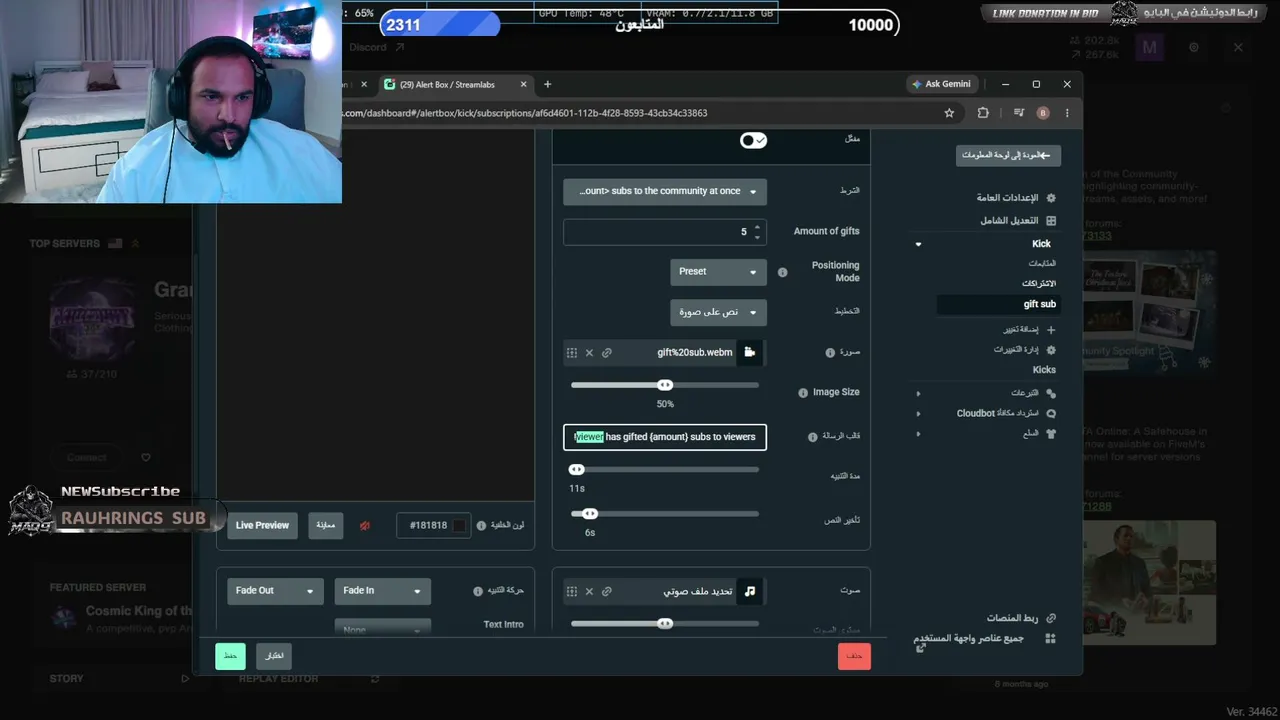This screenshot has width=1280, height=720.
Task: Increase Amount of gifts with the up arrow
Action: point(757,227)
